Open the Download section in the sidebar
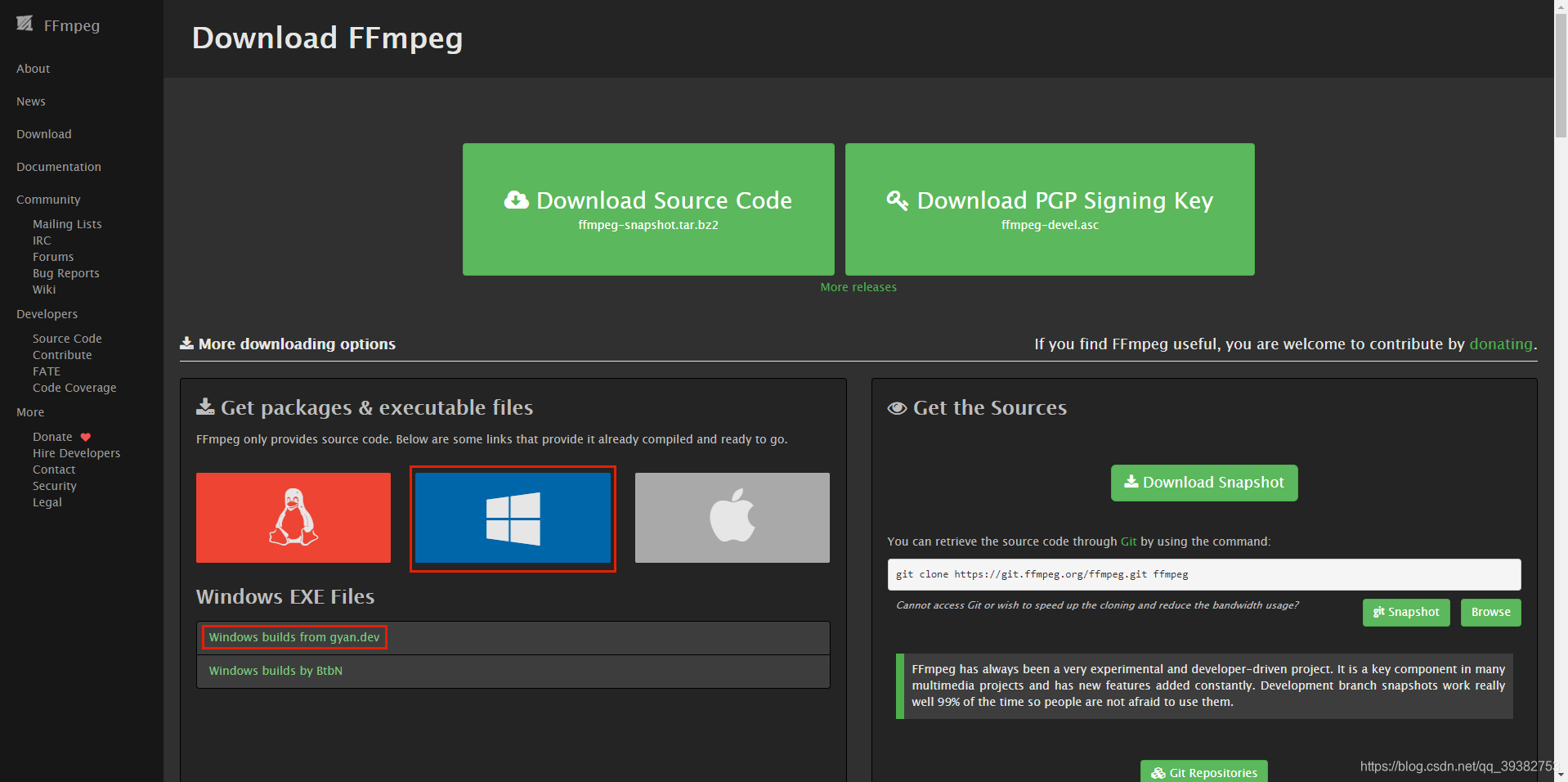Viewport: 1568px width, 782px height. 43,133
